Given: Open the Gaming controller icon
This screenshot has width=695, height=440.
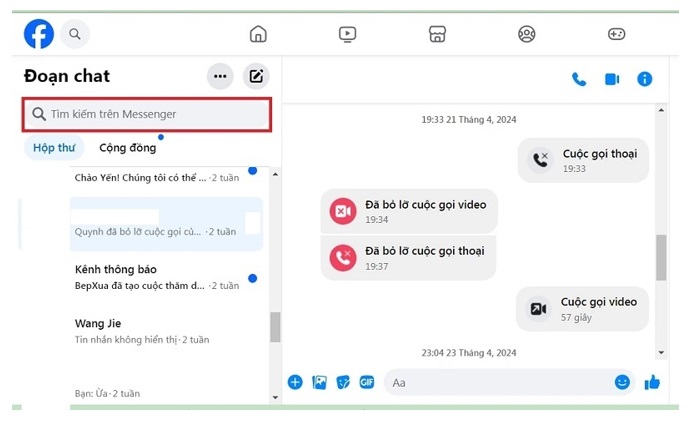Looking at the screenshot, I should [617, 34].
